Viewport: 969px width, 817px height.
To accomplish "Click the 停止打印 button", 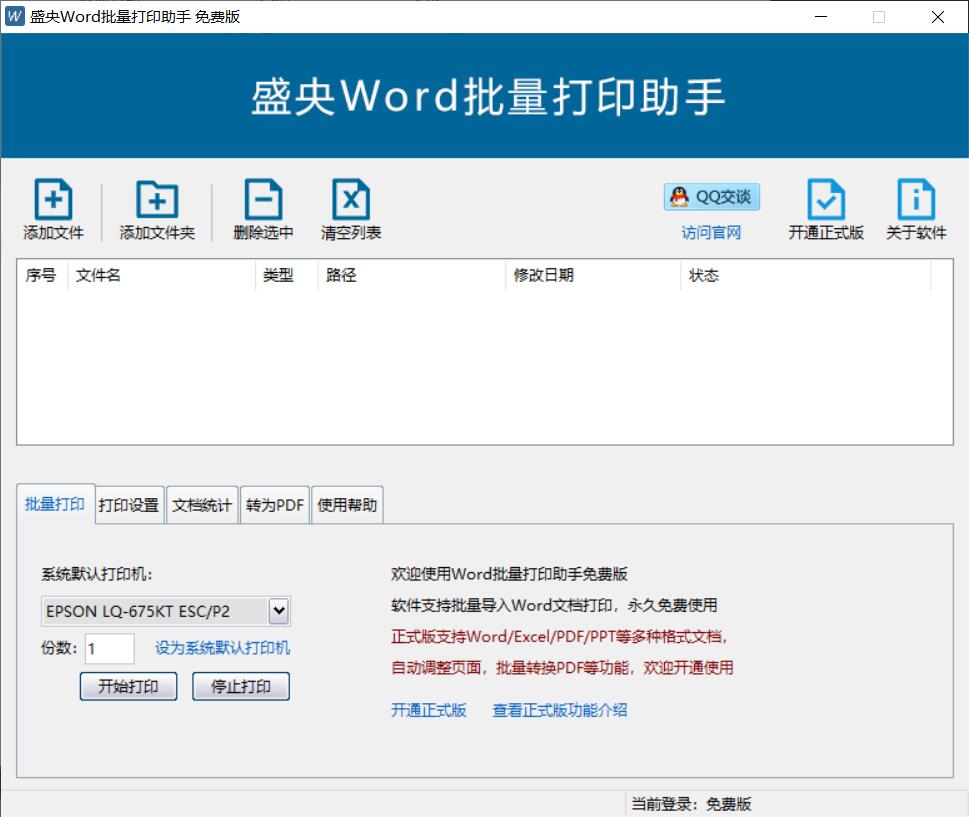I will pyautogui.click(x=241, y=686).
